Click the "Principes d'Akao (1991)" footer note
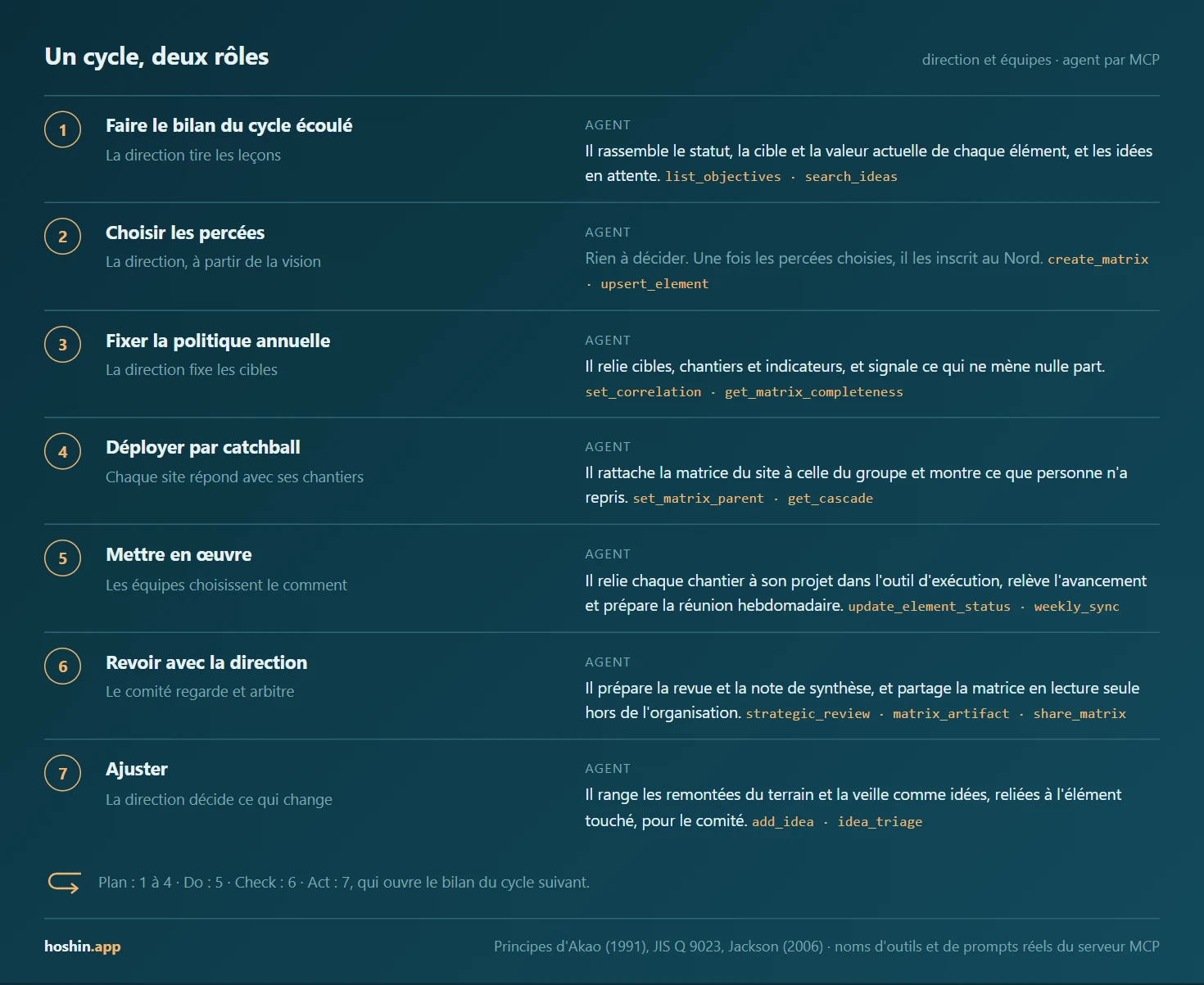1204x985 pixels. (826, 947)
